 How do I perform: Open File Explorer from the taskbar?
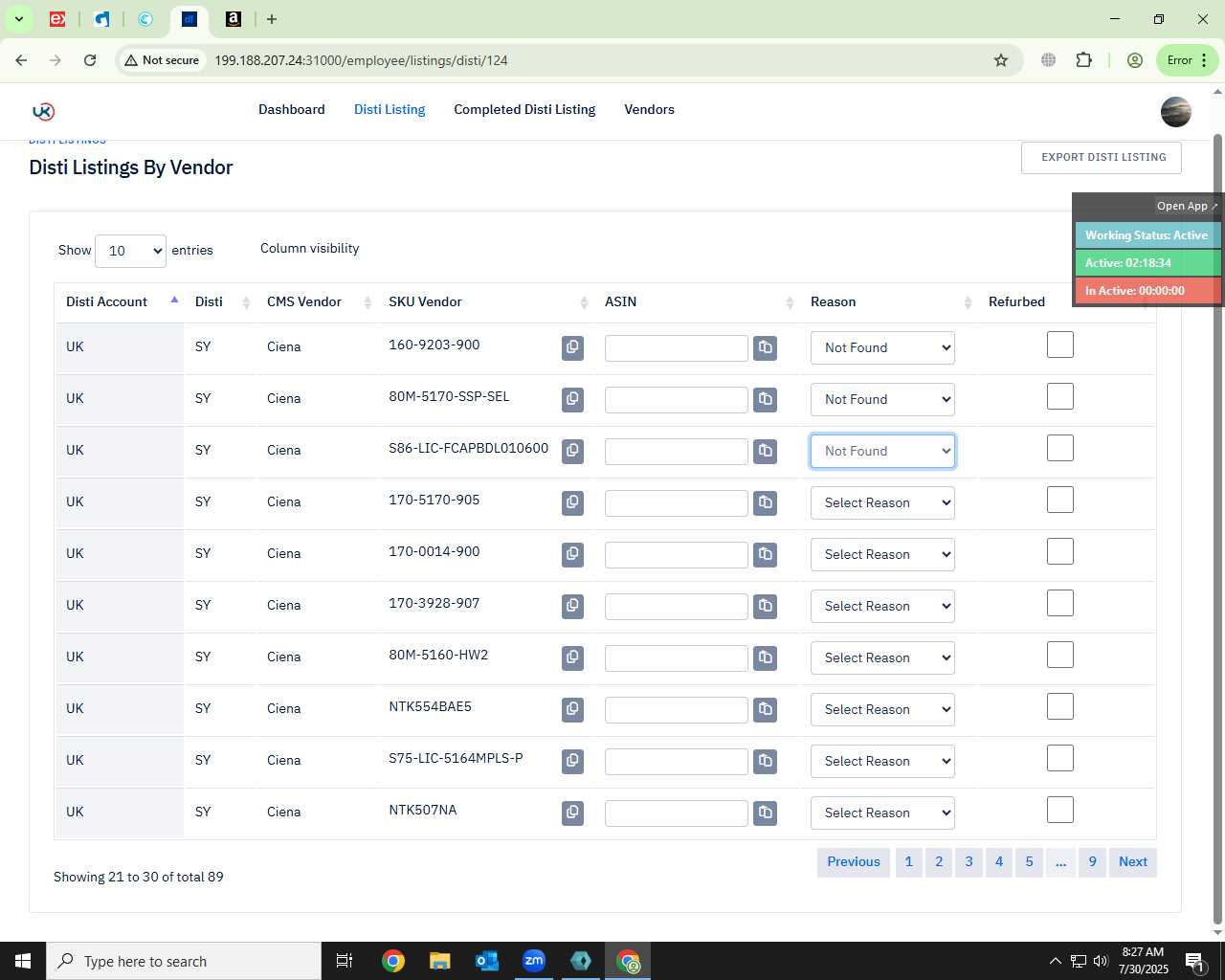[x=439, y=961]
